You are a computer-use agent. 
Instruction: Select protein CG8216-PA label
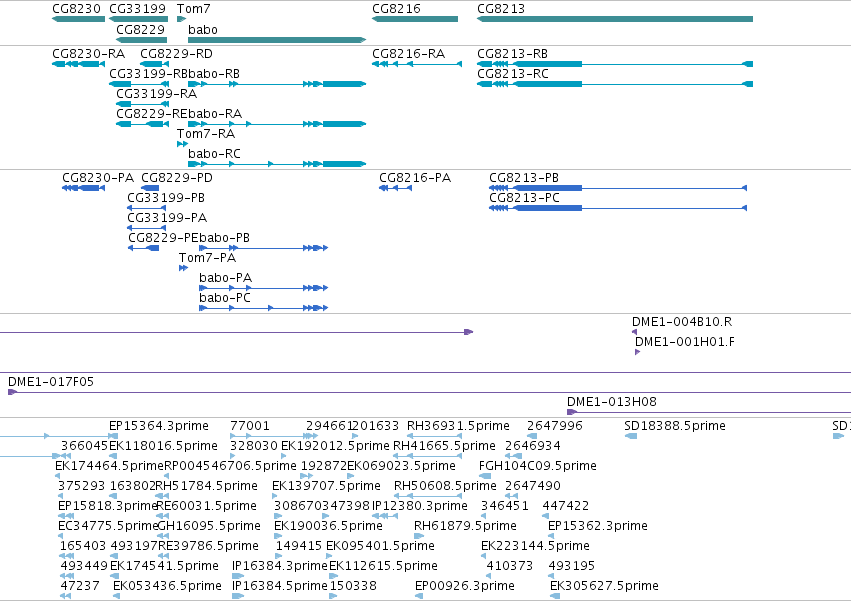tap(415, 178)
